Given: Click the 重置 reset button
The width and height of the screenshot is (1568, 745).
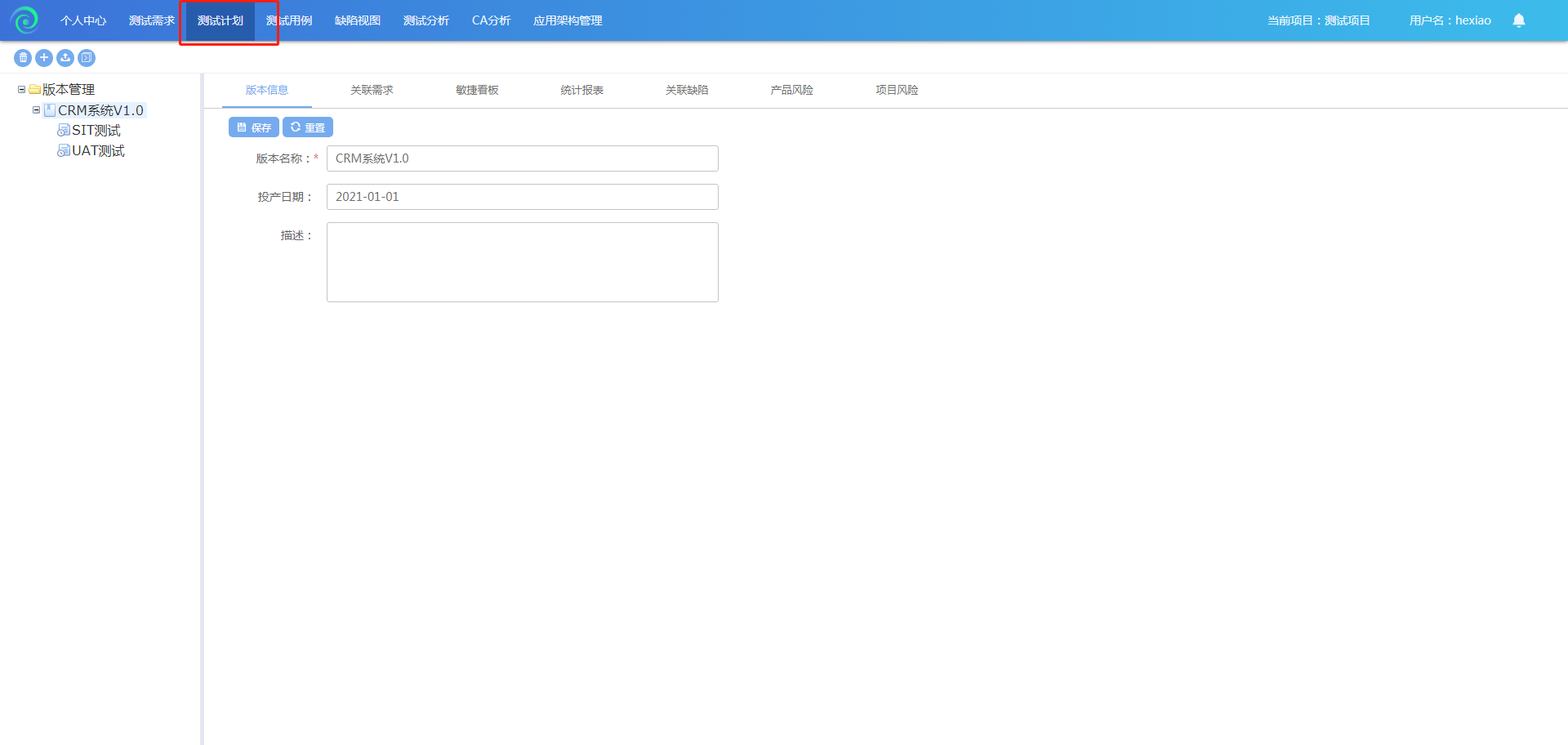Looking at the screenshot, I should pos(308,127).
